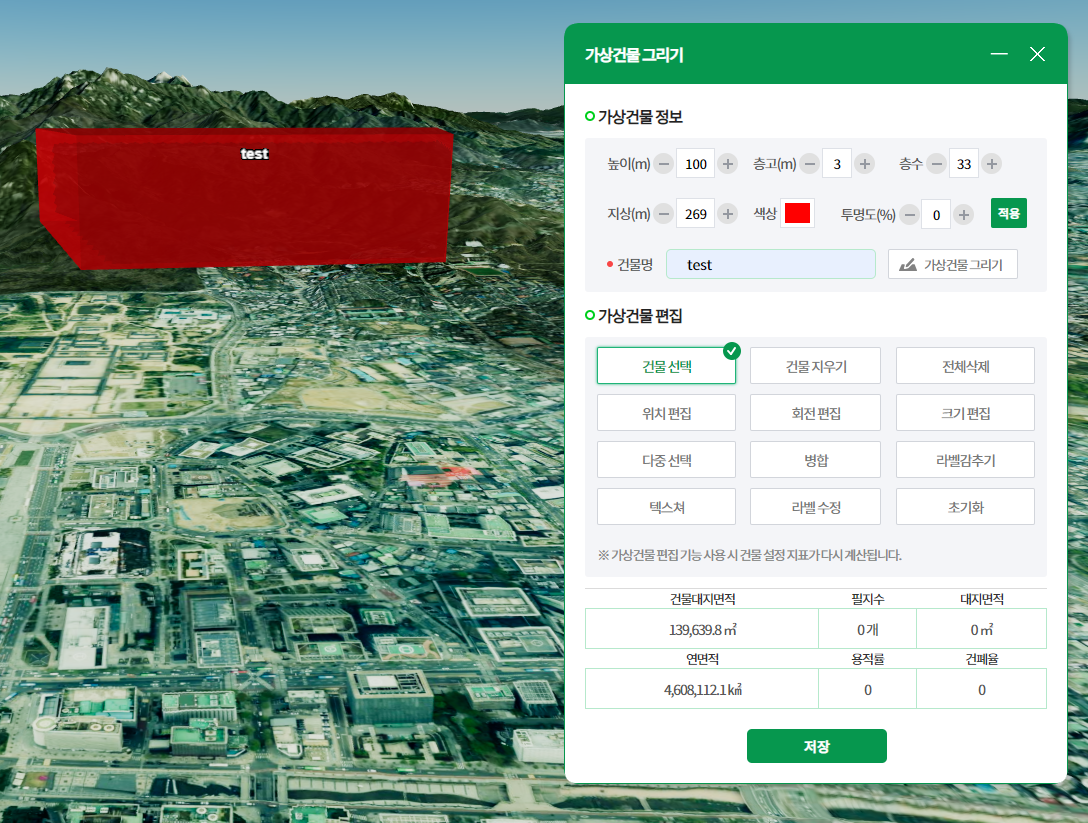
Task: Choose 라벨 수정 to edit label
Action: click(x=815, y=507)
